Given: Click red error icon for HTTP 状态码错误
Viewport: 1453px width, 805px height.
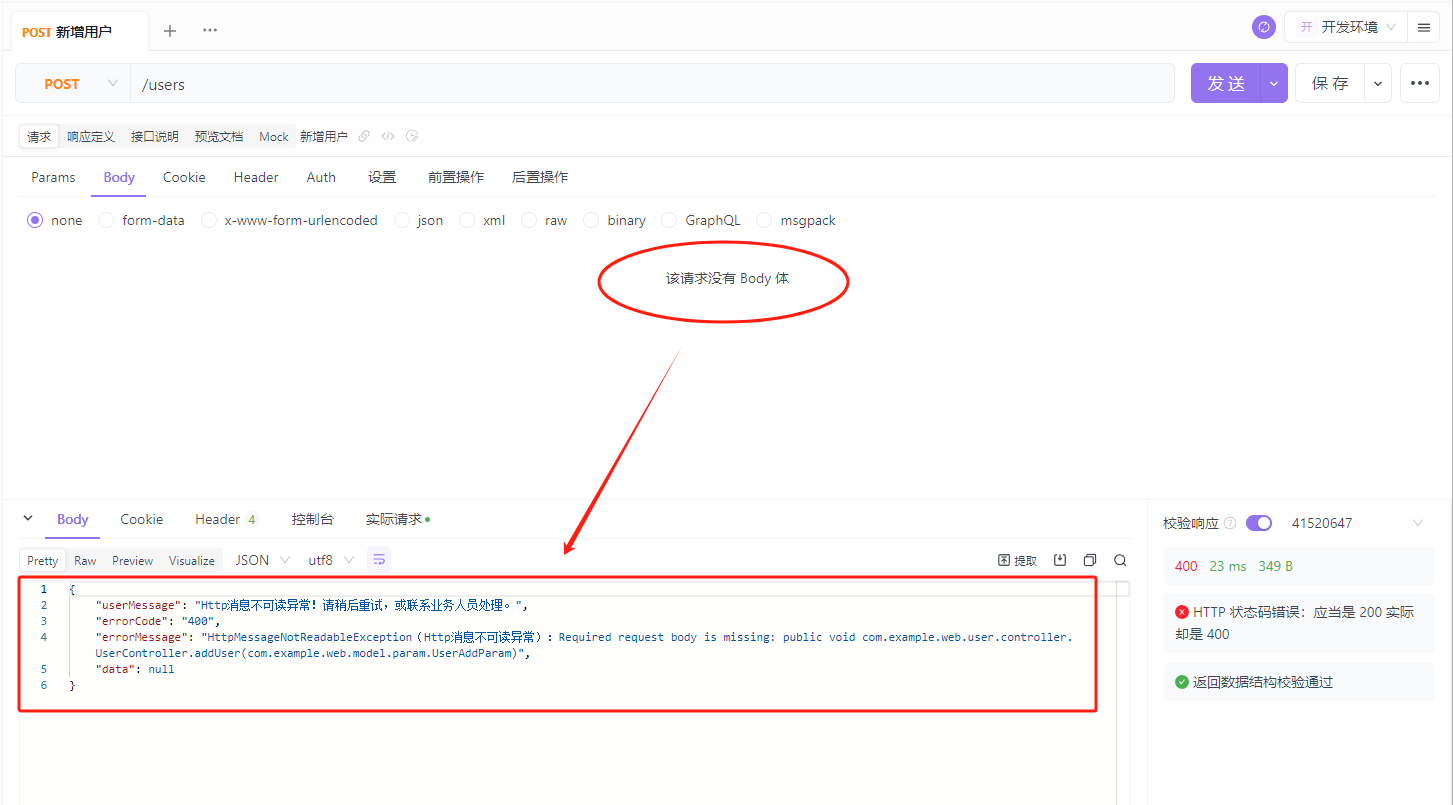Looking at the screenshot, I should pos(1182,612).
